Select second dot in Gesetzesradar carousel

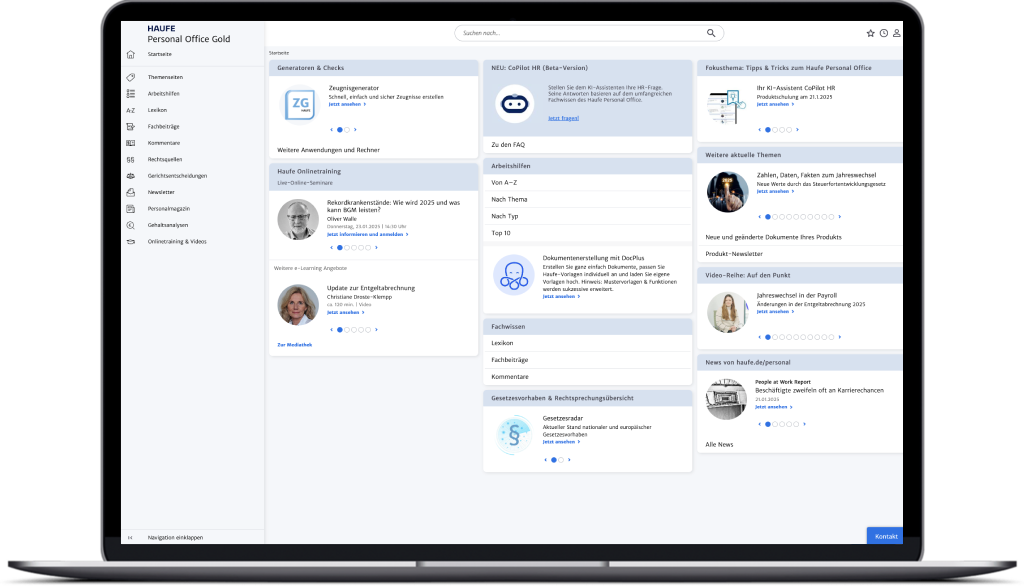[561, 460]
